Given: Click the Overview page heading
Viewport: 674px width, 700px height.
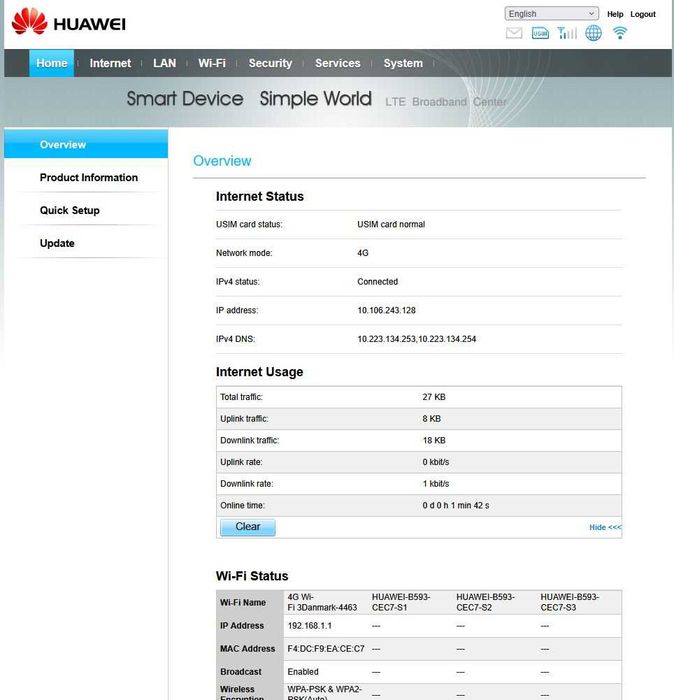Looking at the screenshot, I should (222, 161).
